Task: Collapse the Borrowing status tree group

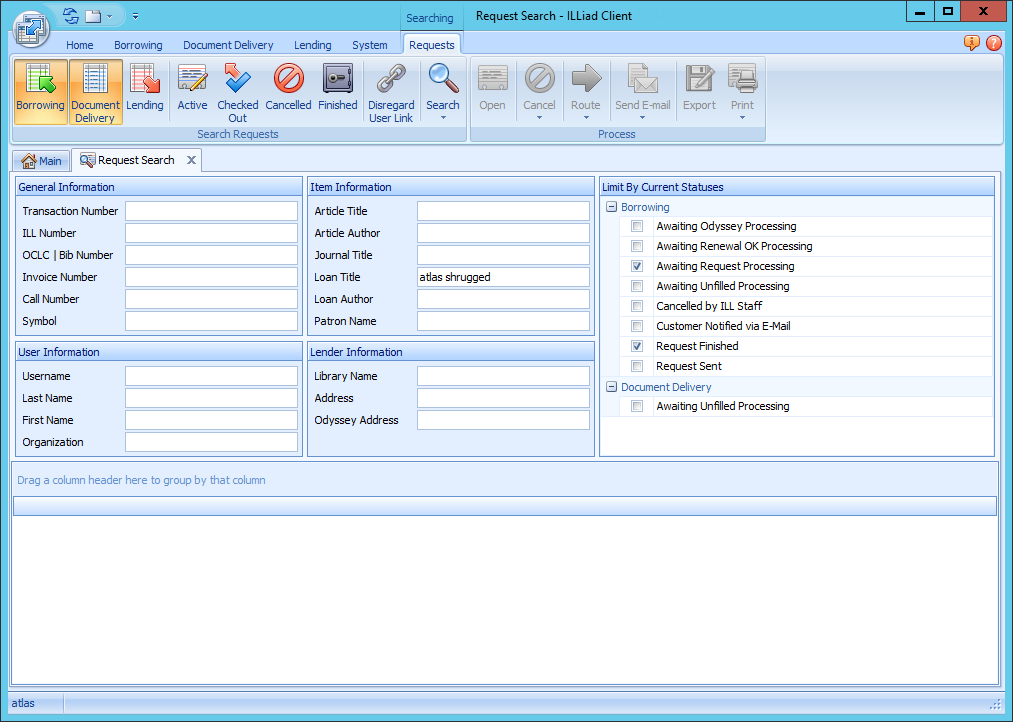Action: 611,207
